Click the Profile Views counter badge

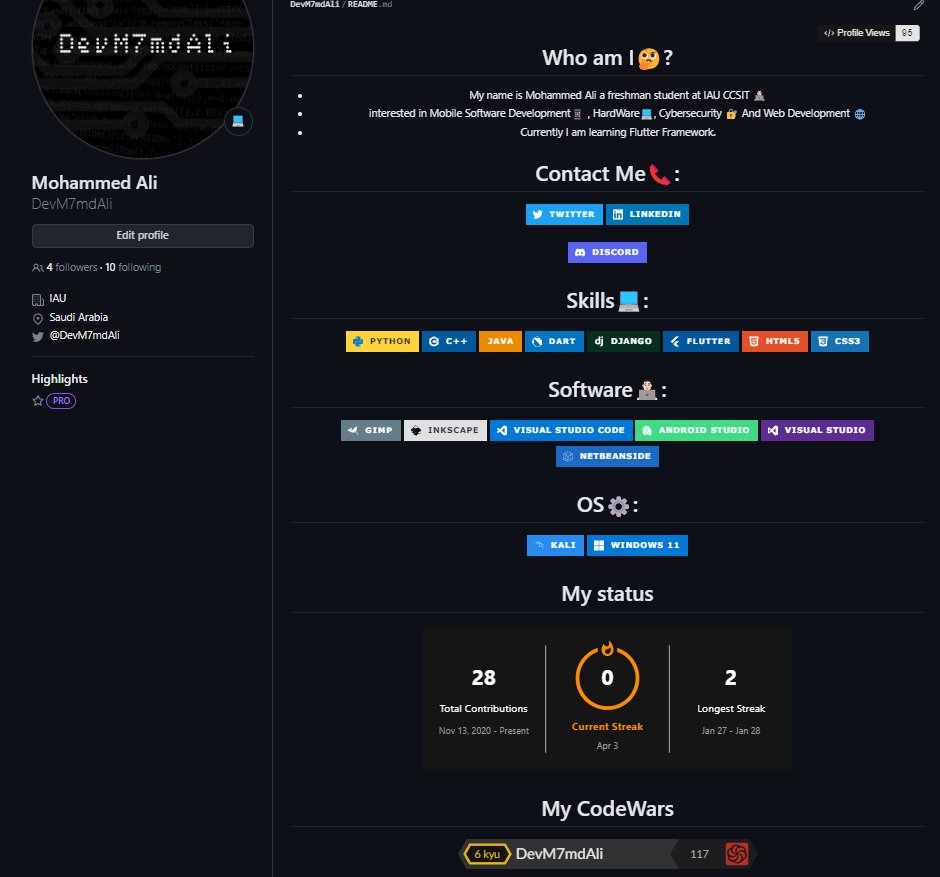[869, 33]
